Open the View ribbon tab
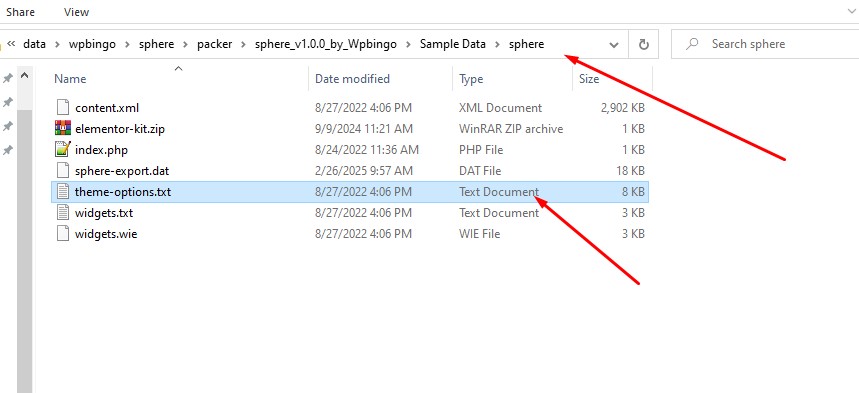859x393 pixels. click(x=76, y=12)
